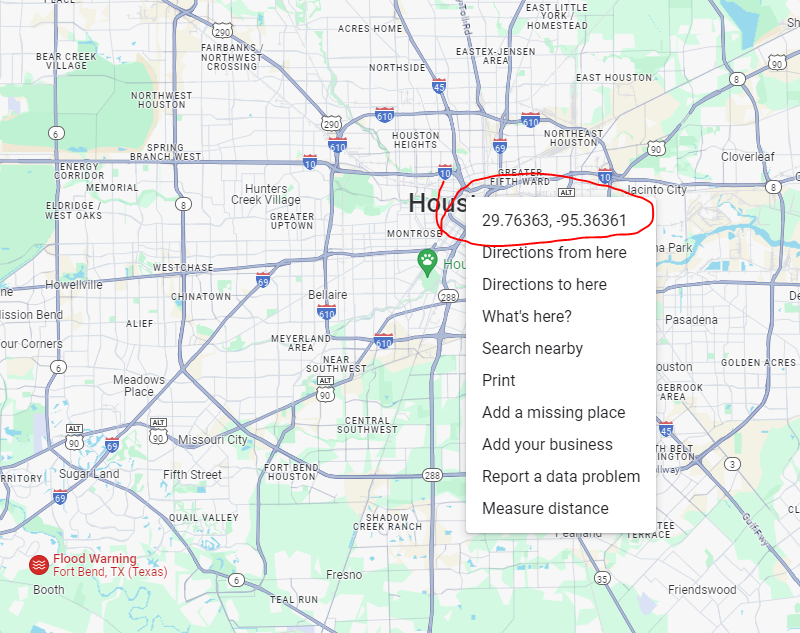Click the QUAIL VALLEY label
Viewport: 800px width, 633px height.
pyautogui.click(x=204, y=518)
